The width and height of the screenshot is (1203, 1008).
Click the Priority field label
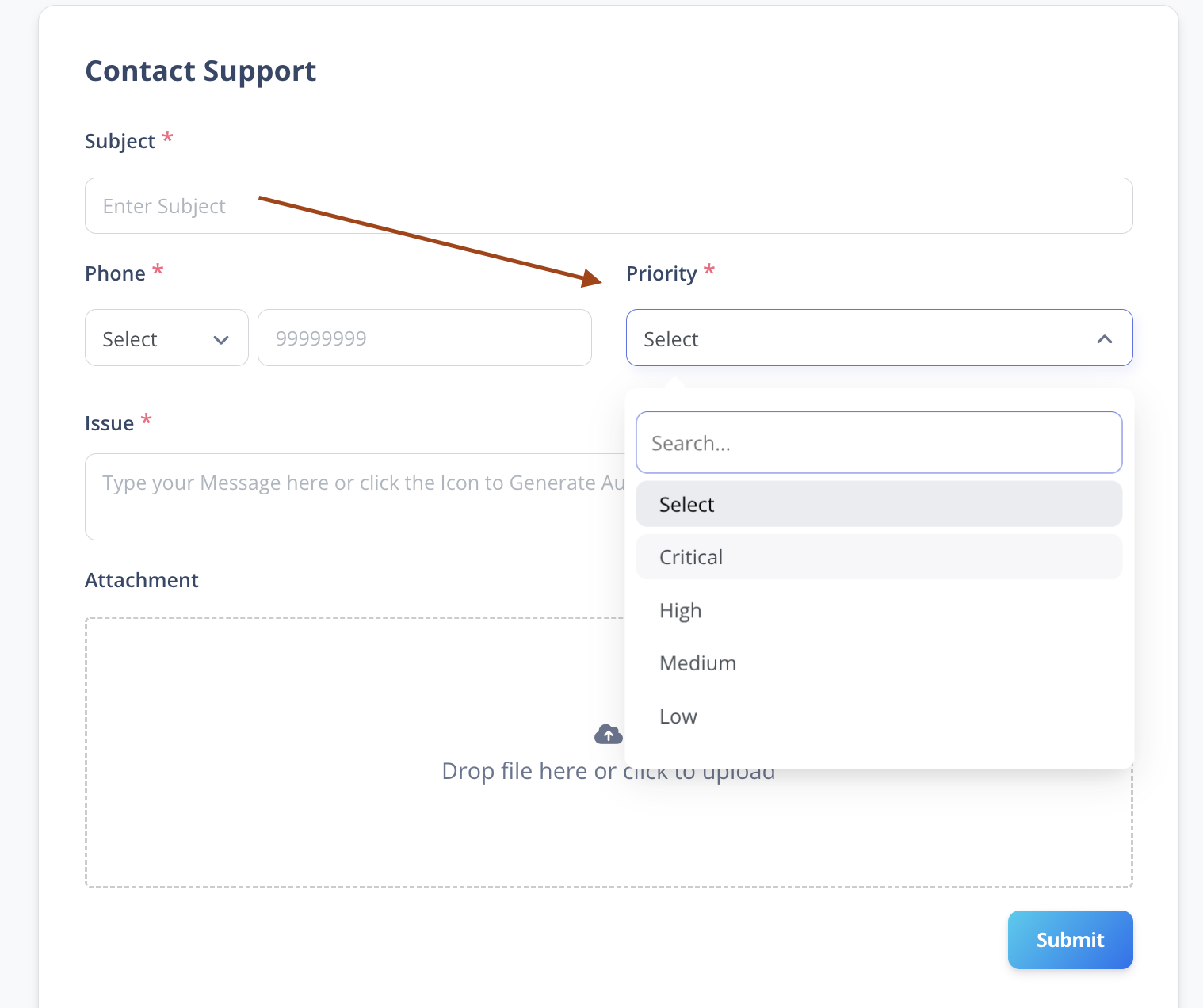[x=661, y=273]
